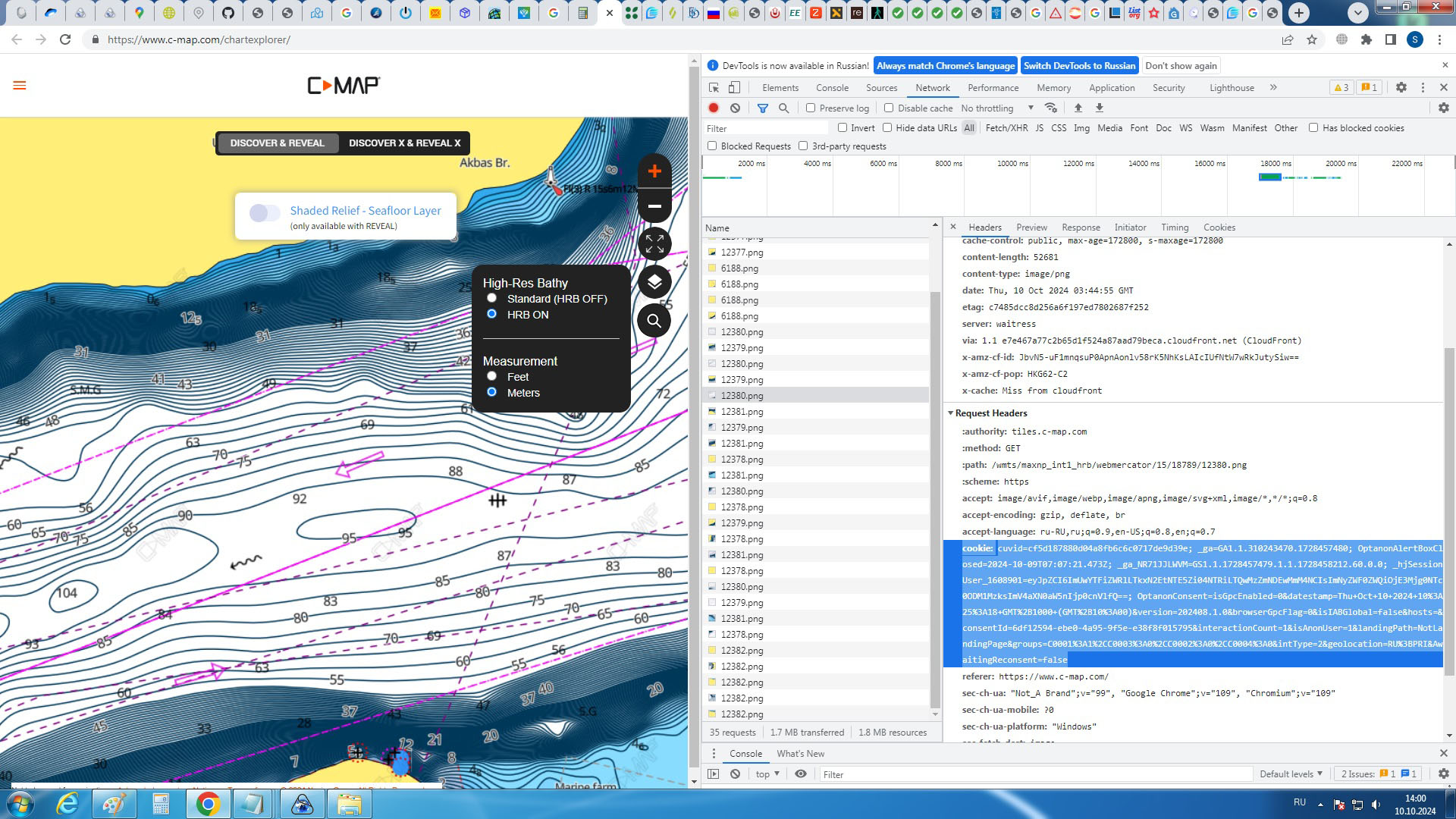
Task: Click the map search magnifier icon
Action: [654, 321]
